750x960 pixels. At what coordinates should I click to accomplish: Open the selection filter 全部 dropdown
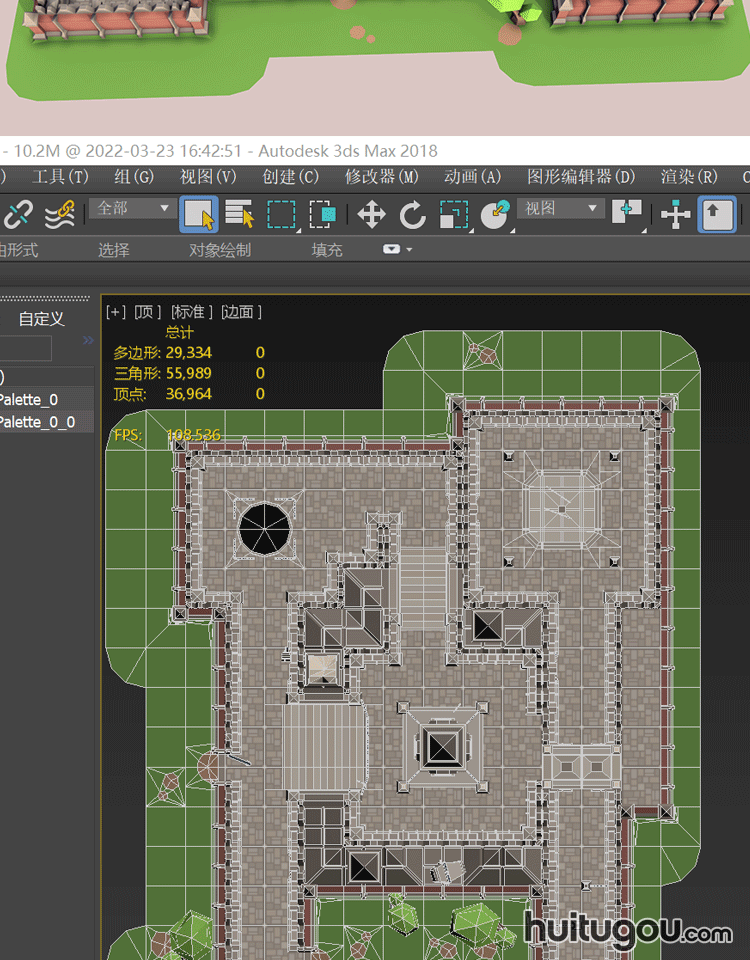[133, 208]
